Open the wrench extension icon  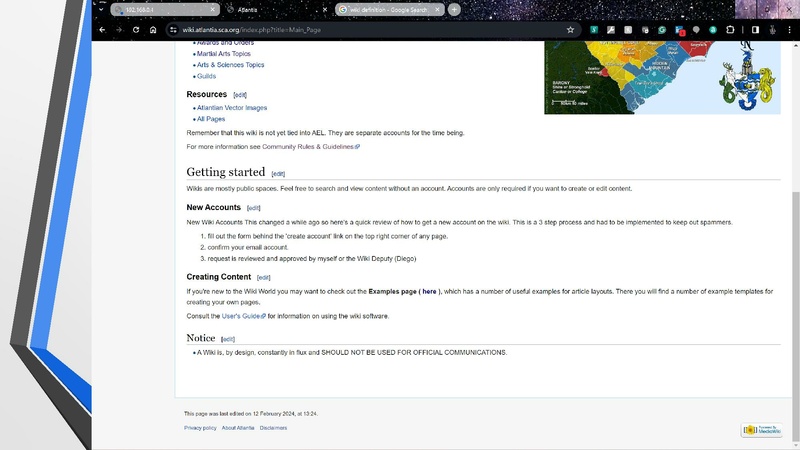point(611,30)
